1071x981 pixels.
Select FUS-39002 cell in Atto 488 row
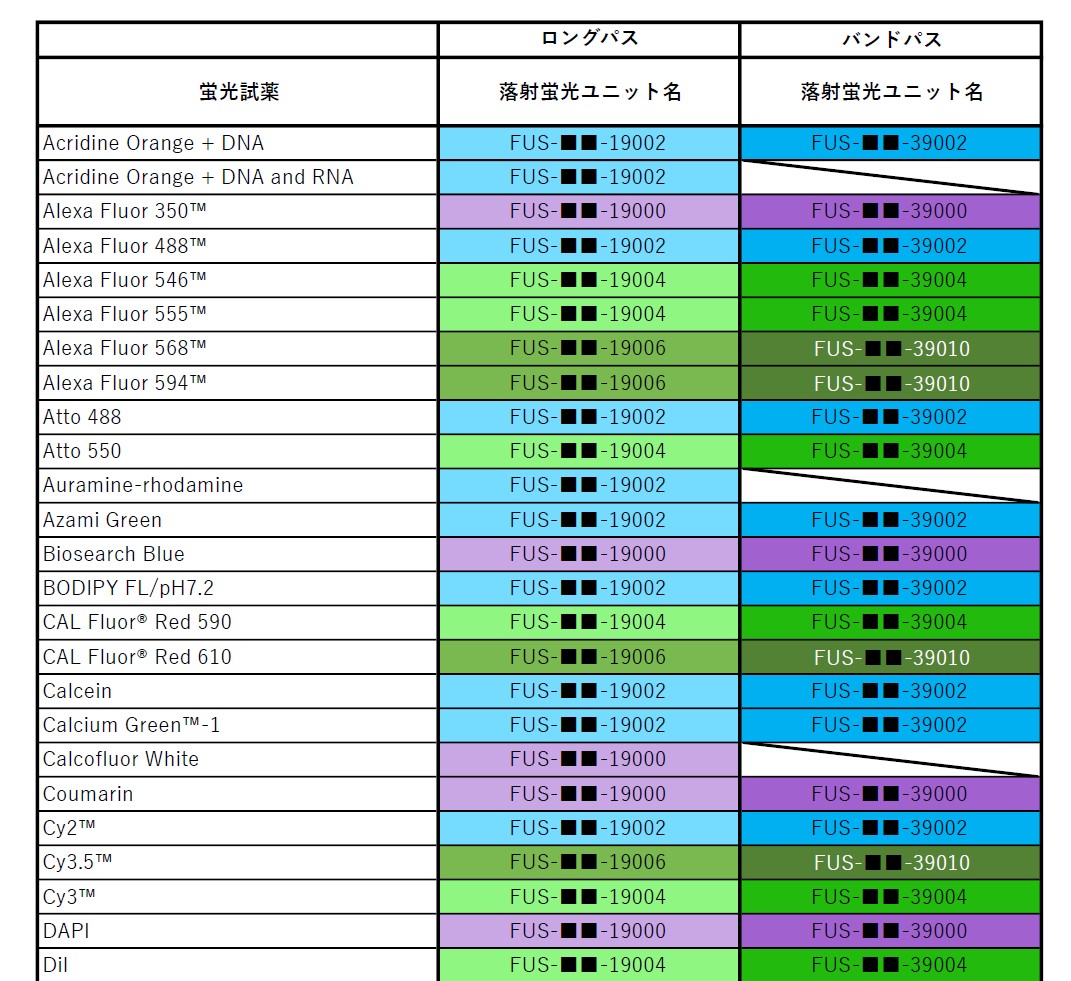(891, 417)
